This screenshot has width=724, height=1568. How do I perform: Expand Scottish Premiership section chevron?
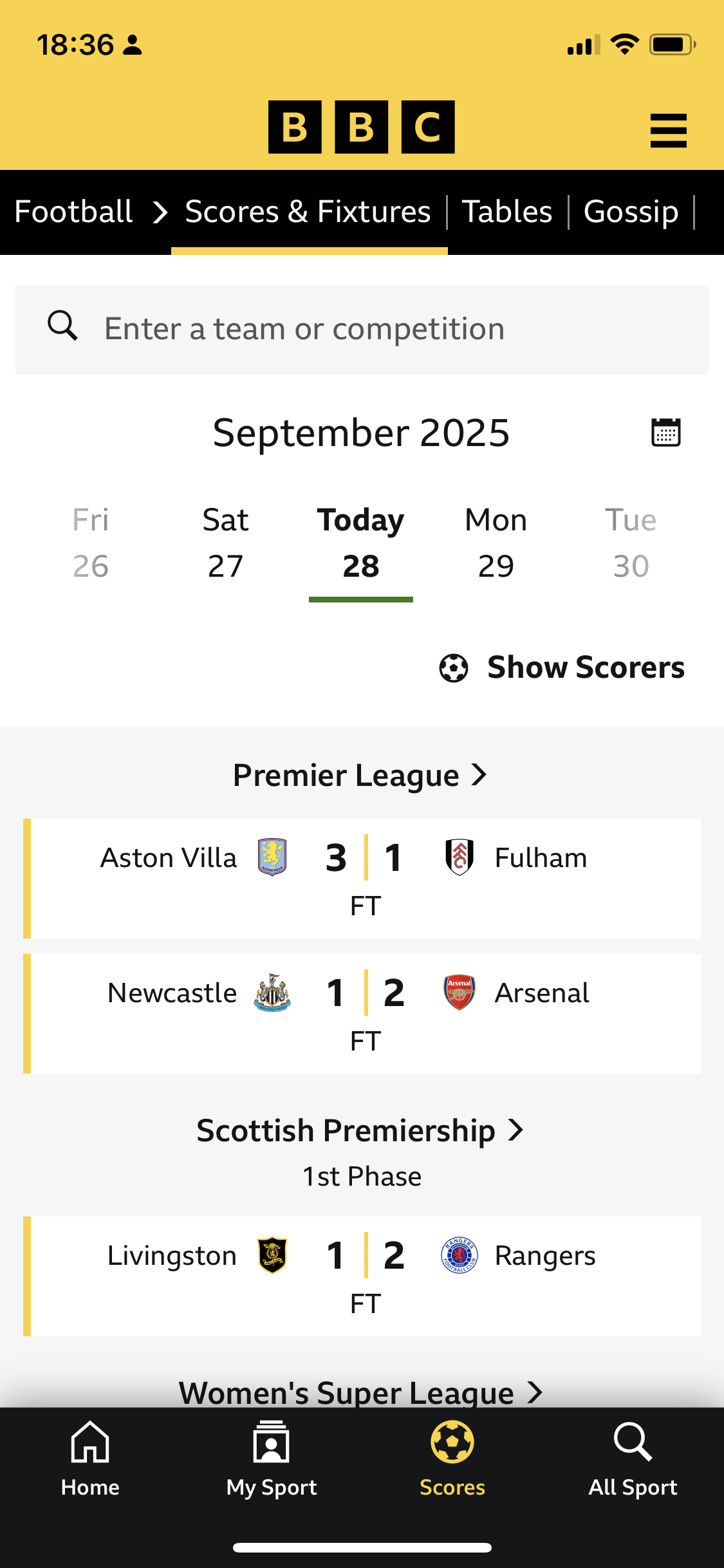515,1130
